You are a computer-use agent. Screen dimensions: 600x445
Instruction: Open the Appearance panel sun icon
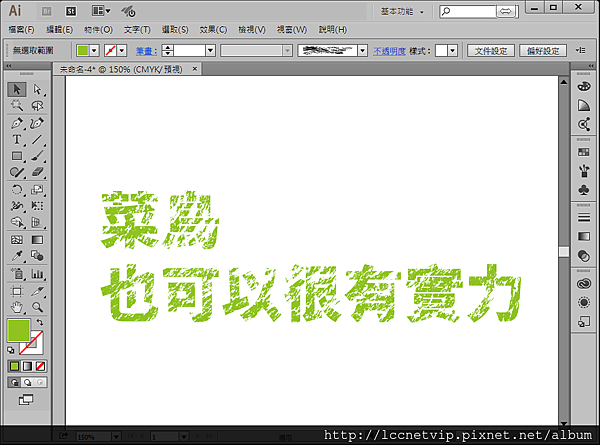tap(584, 303)
